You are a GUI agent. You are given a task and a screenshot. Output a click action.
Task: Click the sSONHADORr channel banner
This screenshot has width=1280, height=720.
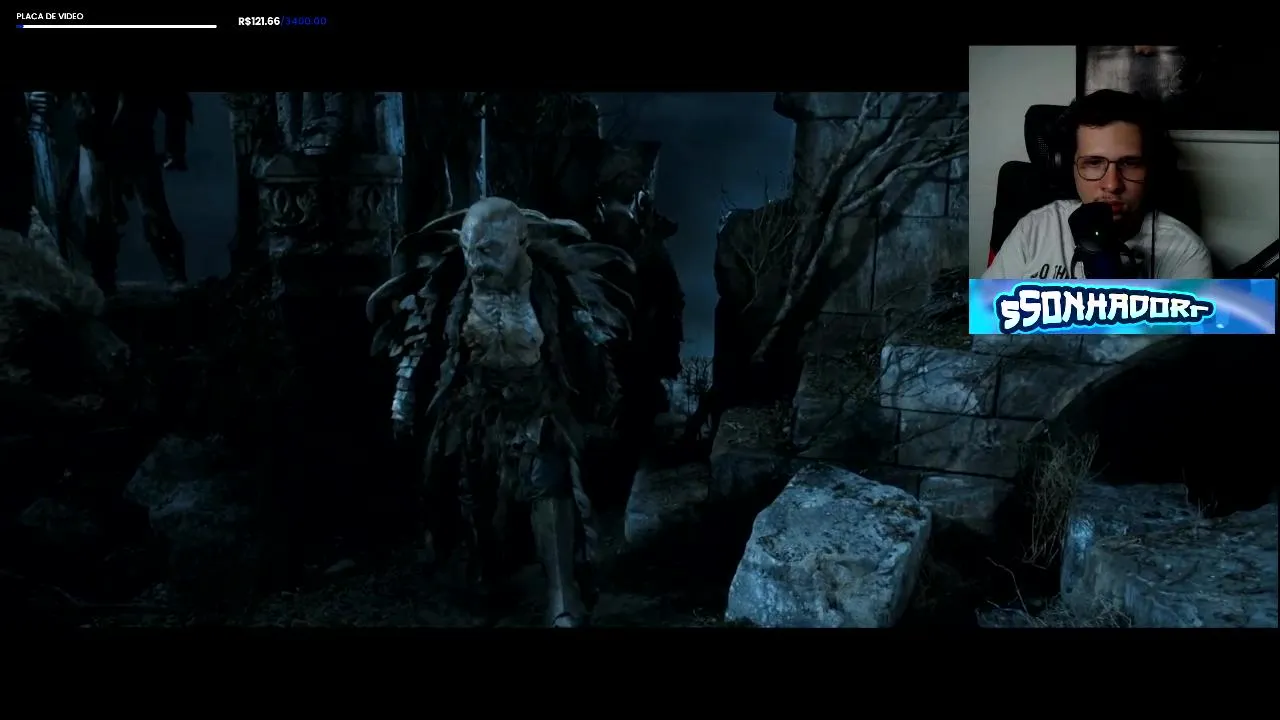point(1122,306)
